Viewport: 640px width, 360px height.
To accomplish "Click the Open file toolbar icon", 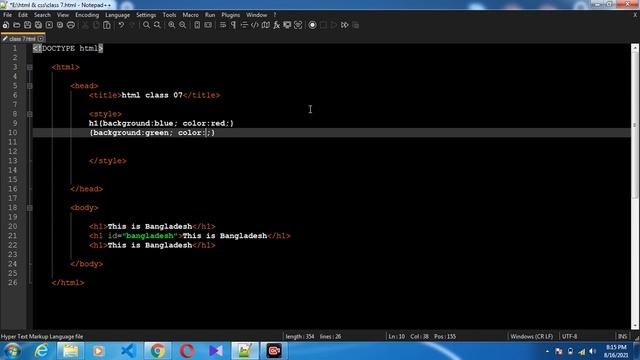I will click(17, 25).
